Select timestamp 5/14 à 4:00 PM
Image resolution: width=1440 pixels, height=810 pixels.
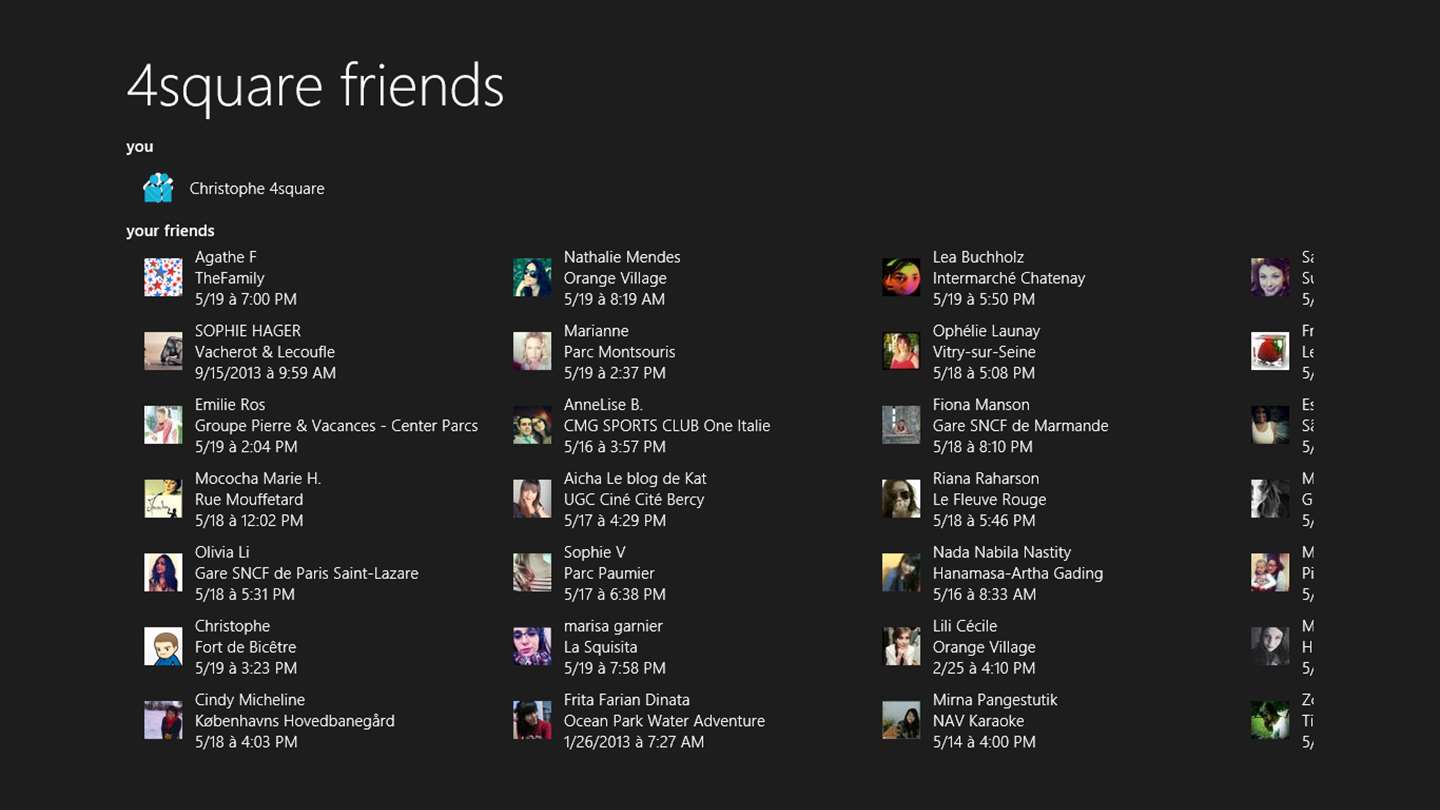(x=984, y=742)
